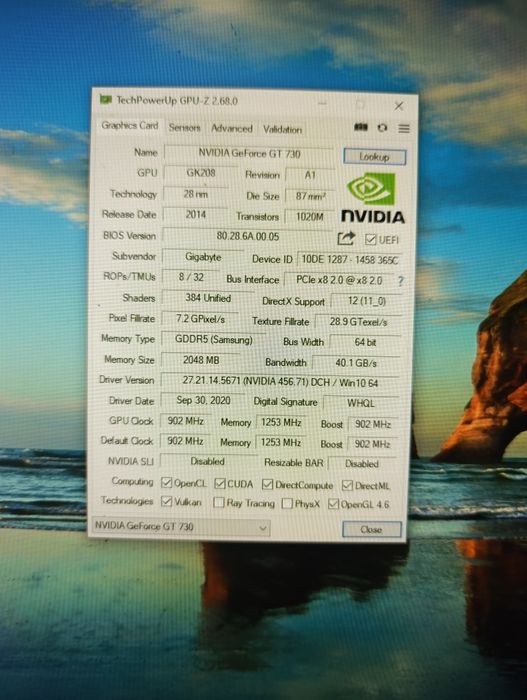Click the Subvendor field Gigabyte
This screenshot has height=700, width=527.
point(203,257)
